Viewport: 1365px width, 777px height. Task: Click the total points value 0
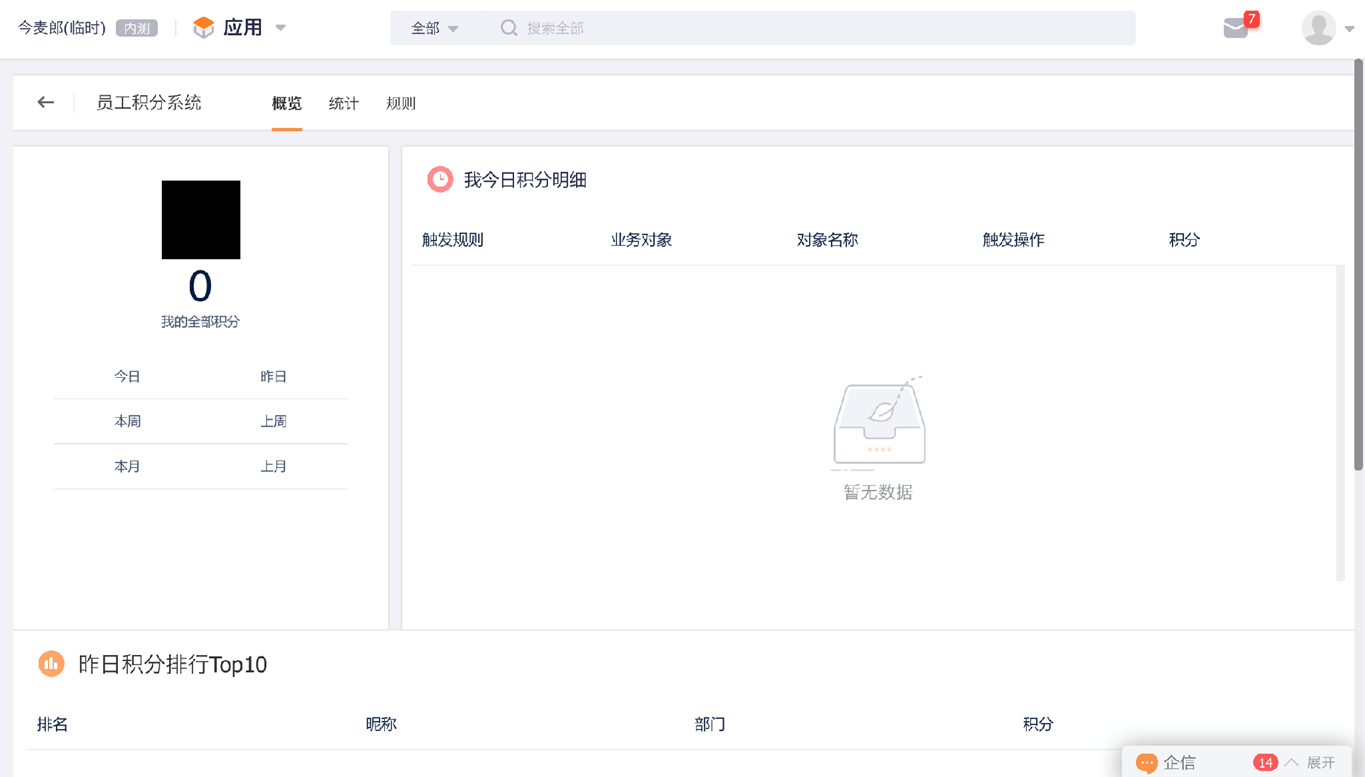tap(200, 287)
